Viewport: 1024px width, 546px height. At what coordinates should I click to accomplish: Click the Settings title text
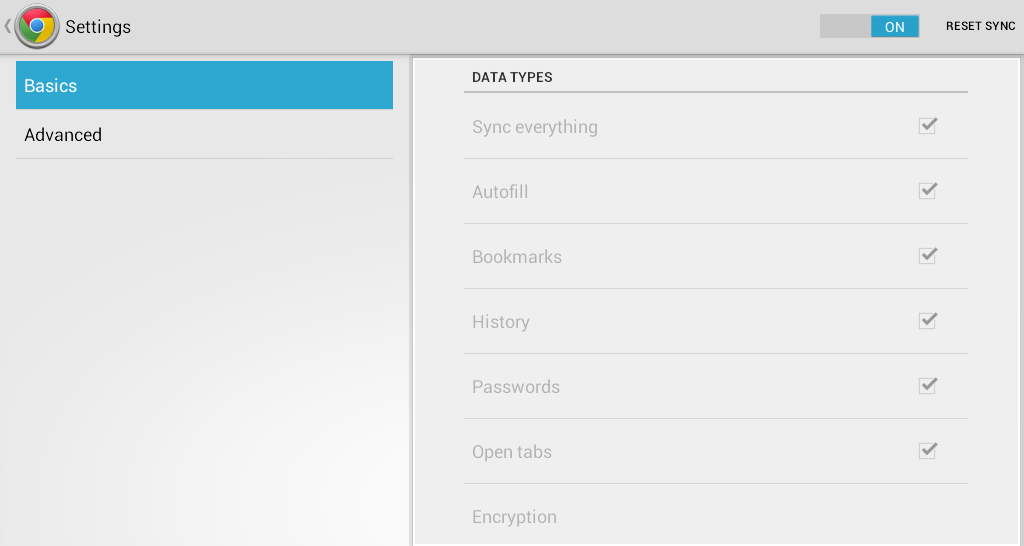tap(98, 27)
